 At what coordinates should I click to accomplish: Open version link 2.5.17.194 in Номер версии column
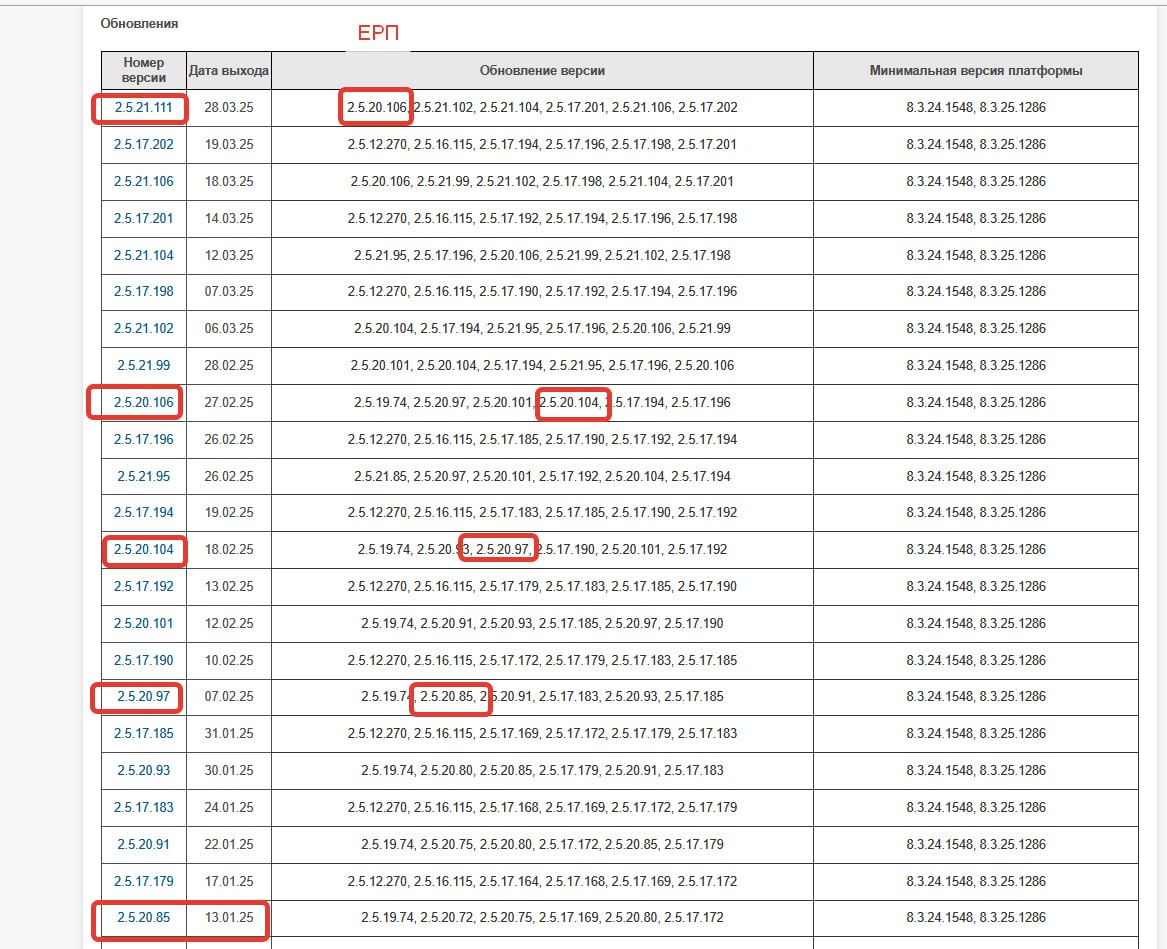143,513
